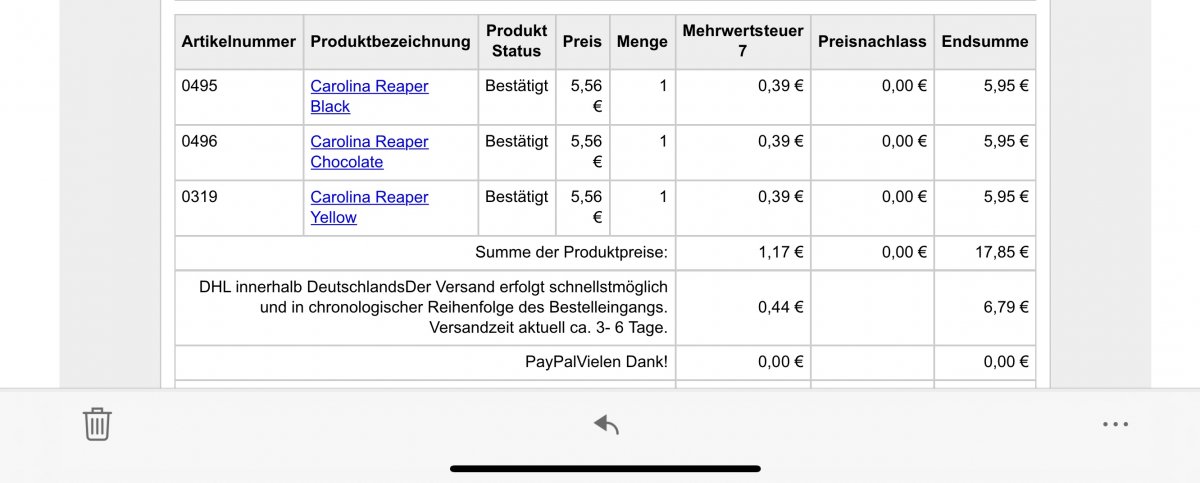Viewport: 1200px width, 483px height.
Task: Select article number 0319 cell
Action: (x=239, y=208)
